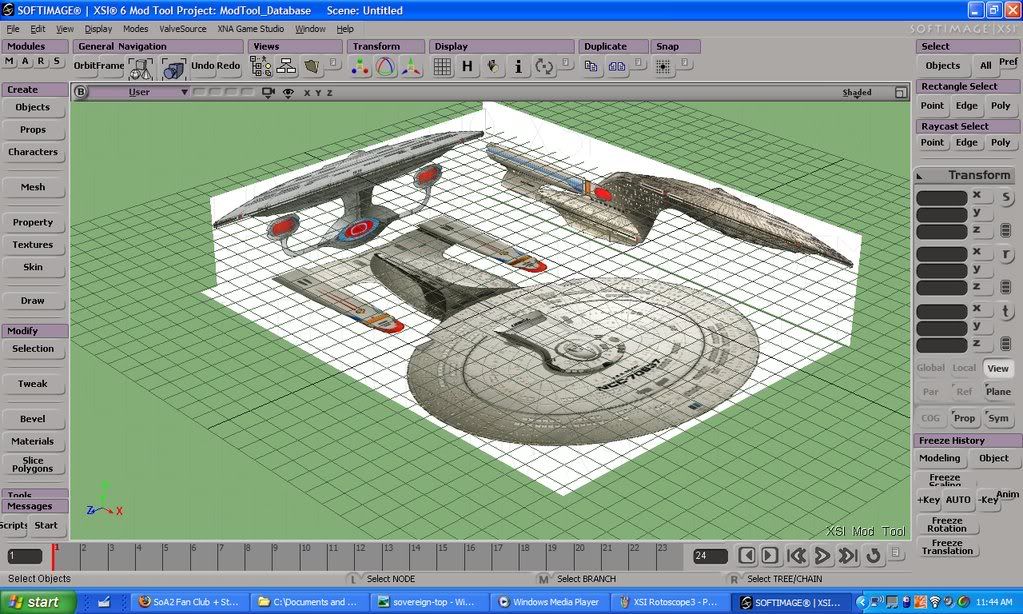Open the User view dropdown
The image size is (1023, 614).
(139, 92)
